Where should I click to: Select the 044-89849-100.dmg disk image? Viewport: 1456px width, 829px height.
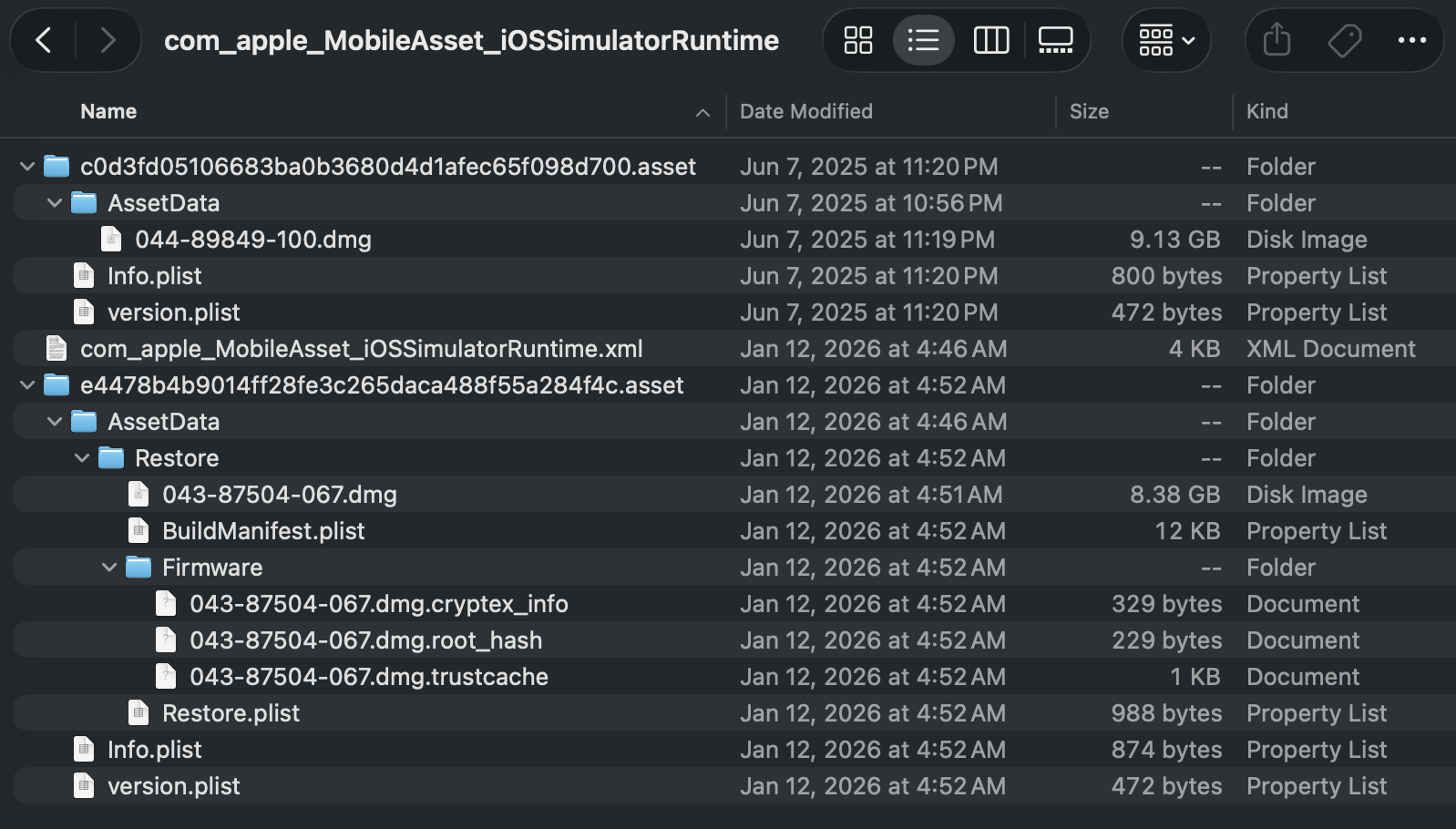(x=252, y=240)
